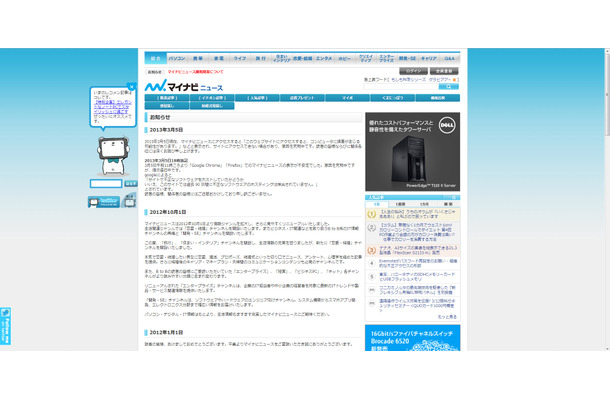The image size is (610, 400).
Task: Focus the site search input field
Action: (x=401, y=87)
